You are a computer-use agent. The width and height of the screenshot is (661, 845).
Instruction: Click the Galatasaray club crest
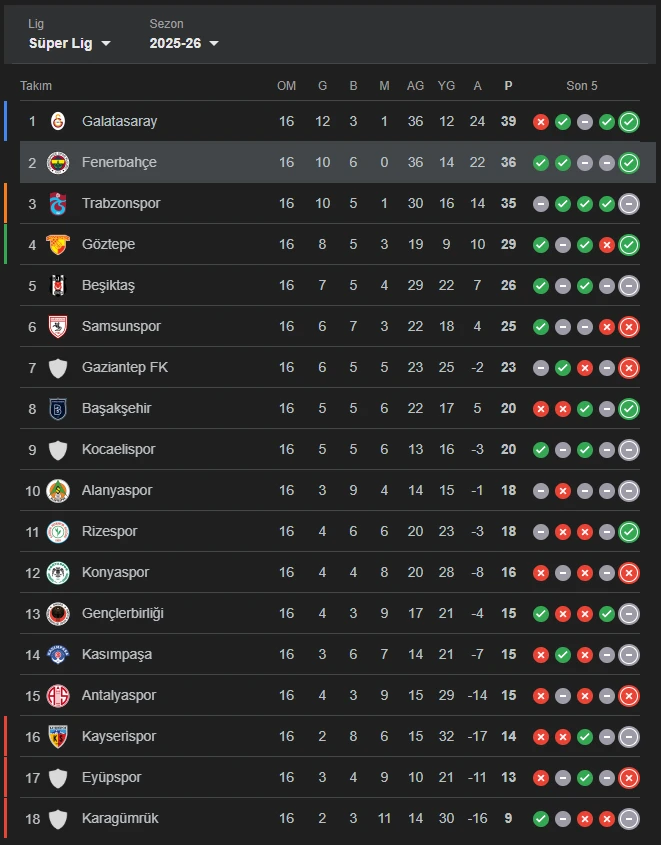coord(58,121)
